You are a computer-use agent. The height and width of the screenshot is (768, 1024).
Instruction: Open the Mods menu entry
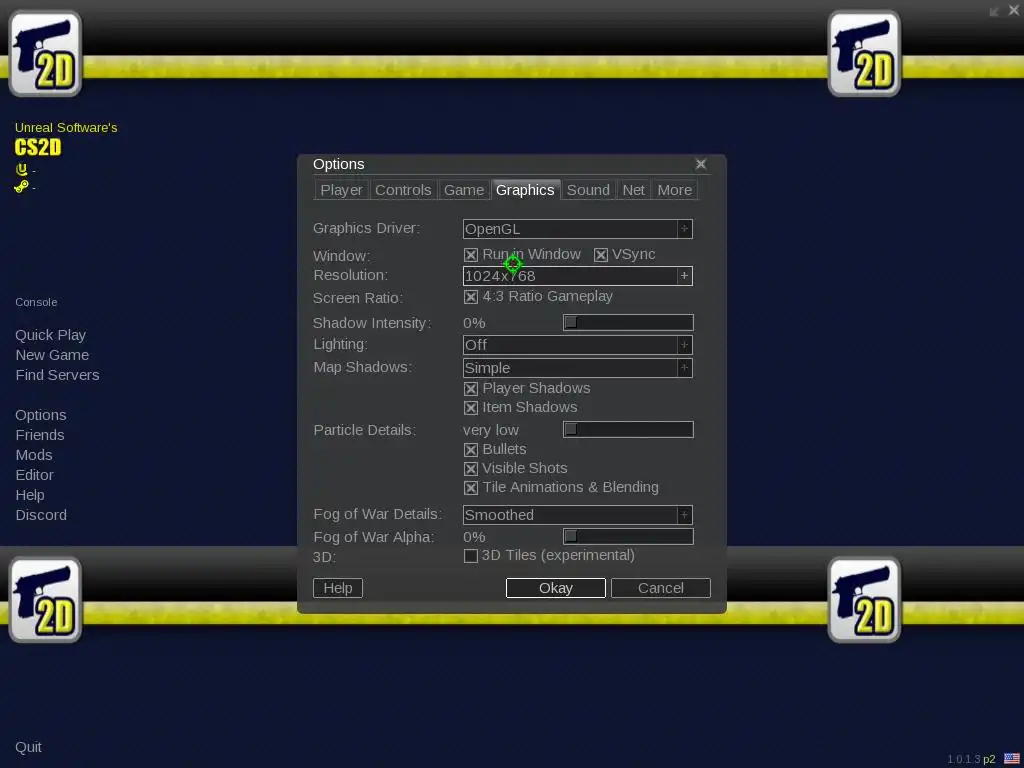point(34,455)
